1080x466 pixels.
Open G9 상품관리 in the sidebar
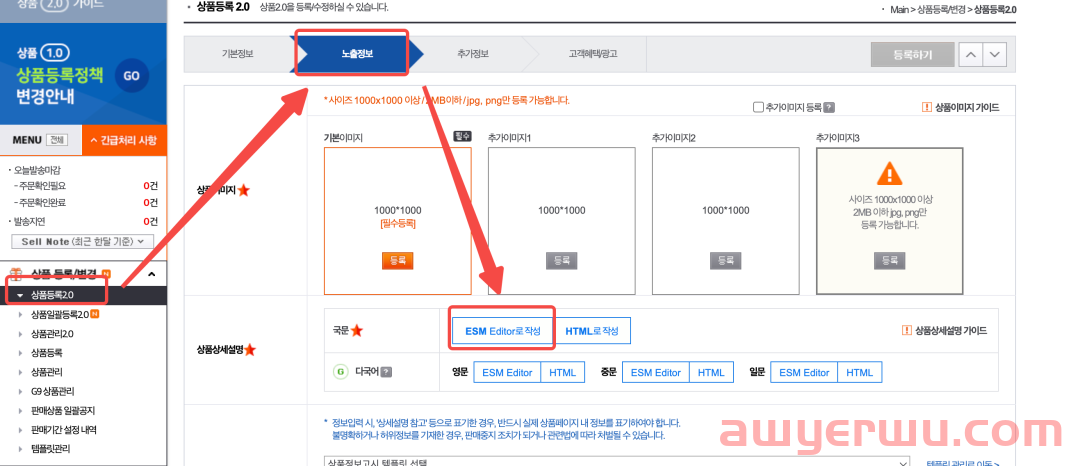pos(52,392)
